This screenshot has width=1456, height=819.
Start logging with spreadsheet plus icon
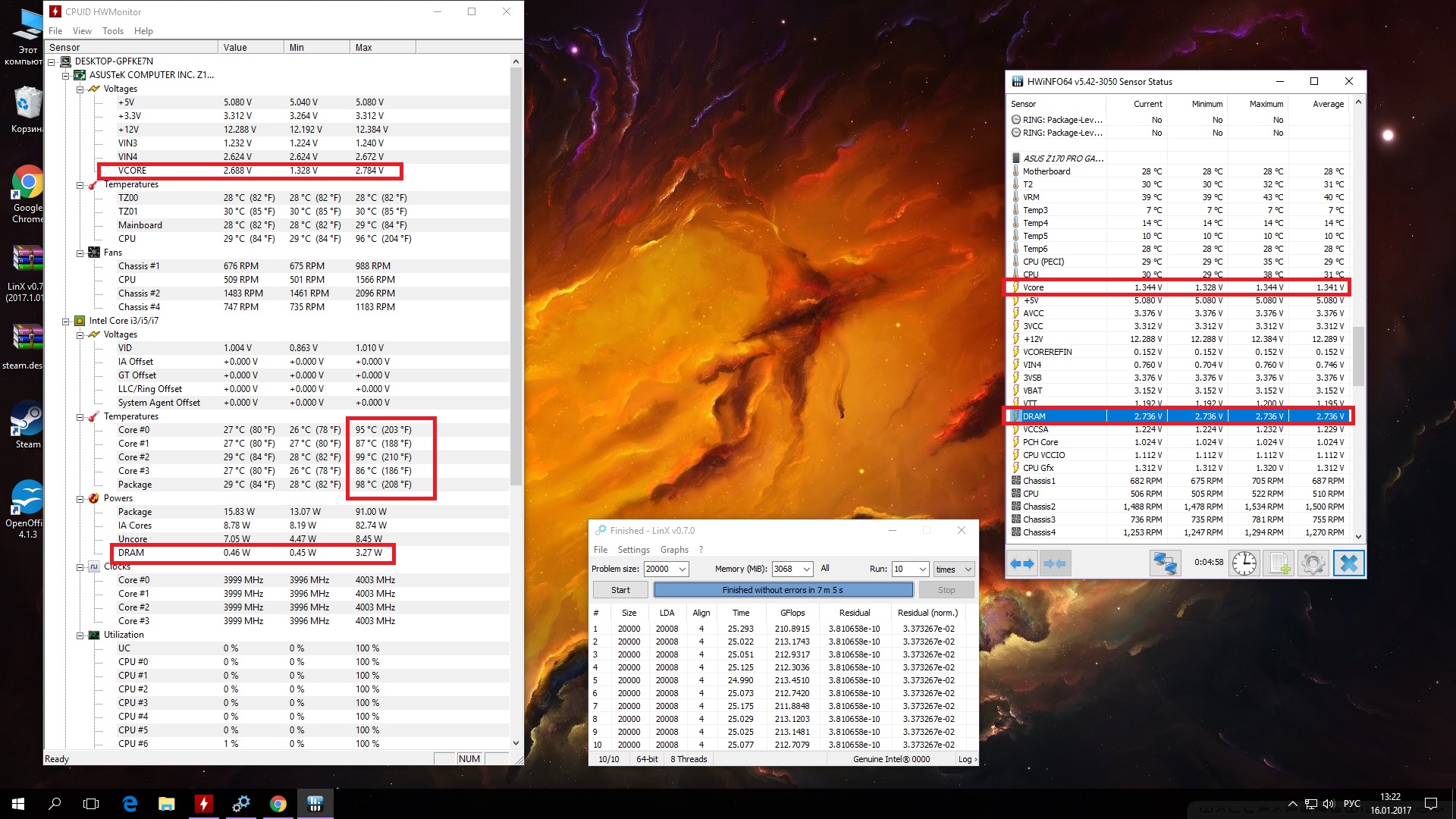1279,563
